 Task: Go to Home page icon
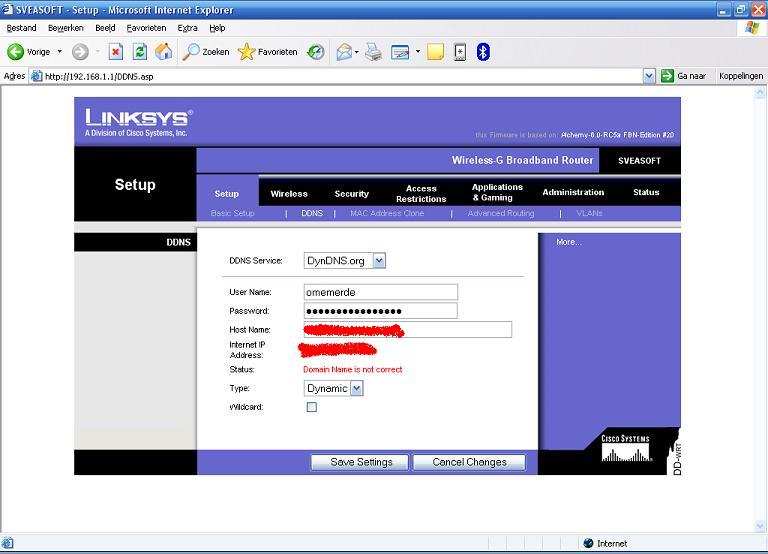(164, 51)
